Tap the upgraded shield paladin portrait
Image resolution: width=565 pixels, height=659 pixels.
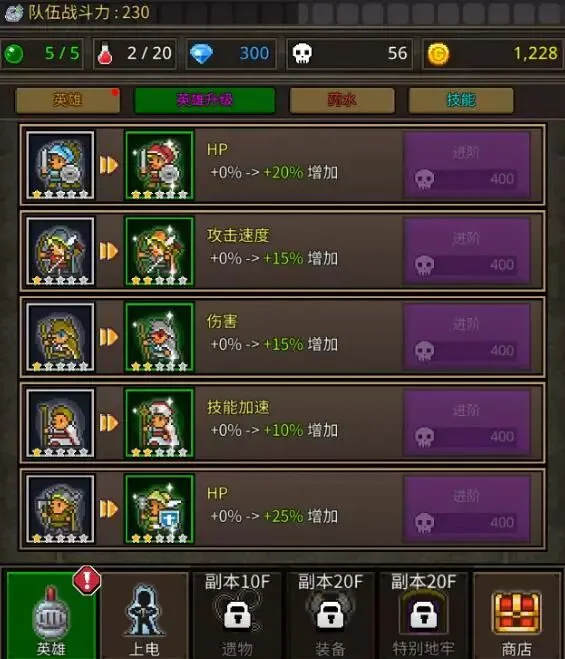(x=159, y=509)
